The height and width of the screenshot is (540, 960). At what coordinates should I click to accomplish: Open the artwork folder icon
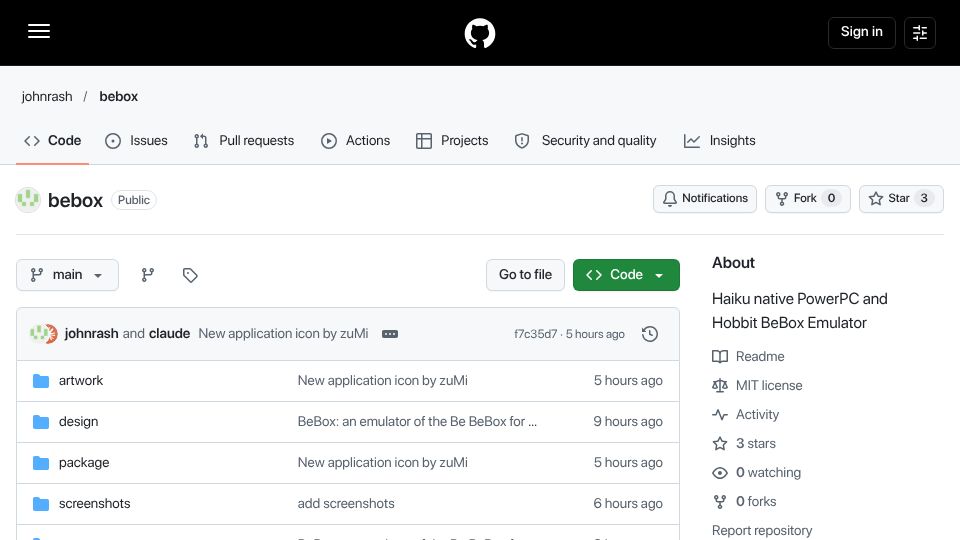[x=41, y=381]
